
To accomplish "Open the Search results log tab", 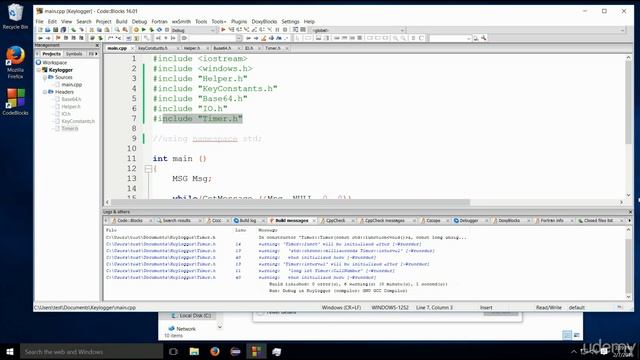I will click(x=176, y=220).
